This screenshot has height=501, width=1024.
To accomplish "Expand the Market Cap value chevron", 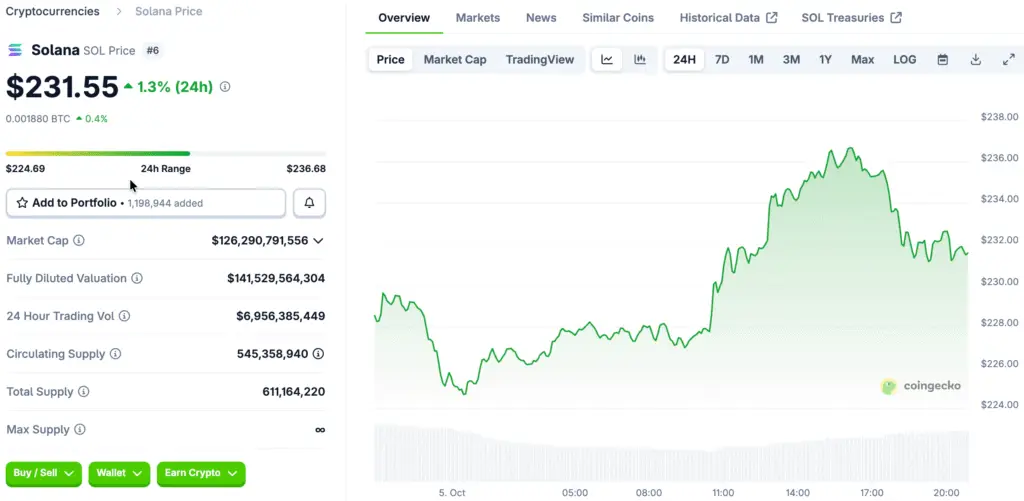I will (318, 241).
